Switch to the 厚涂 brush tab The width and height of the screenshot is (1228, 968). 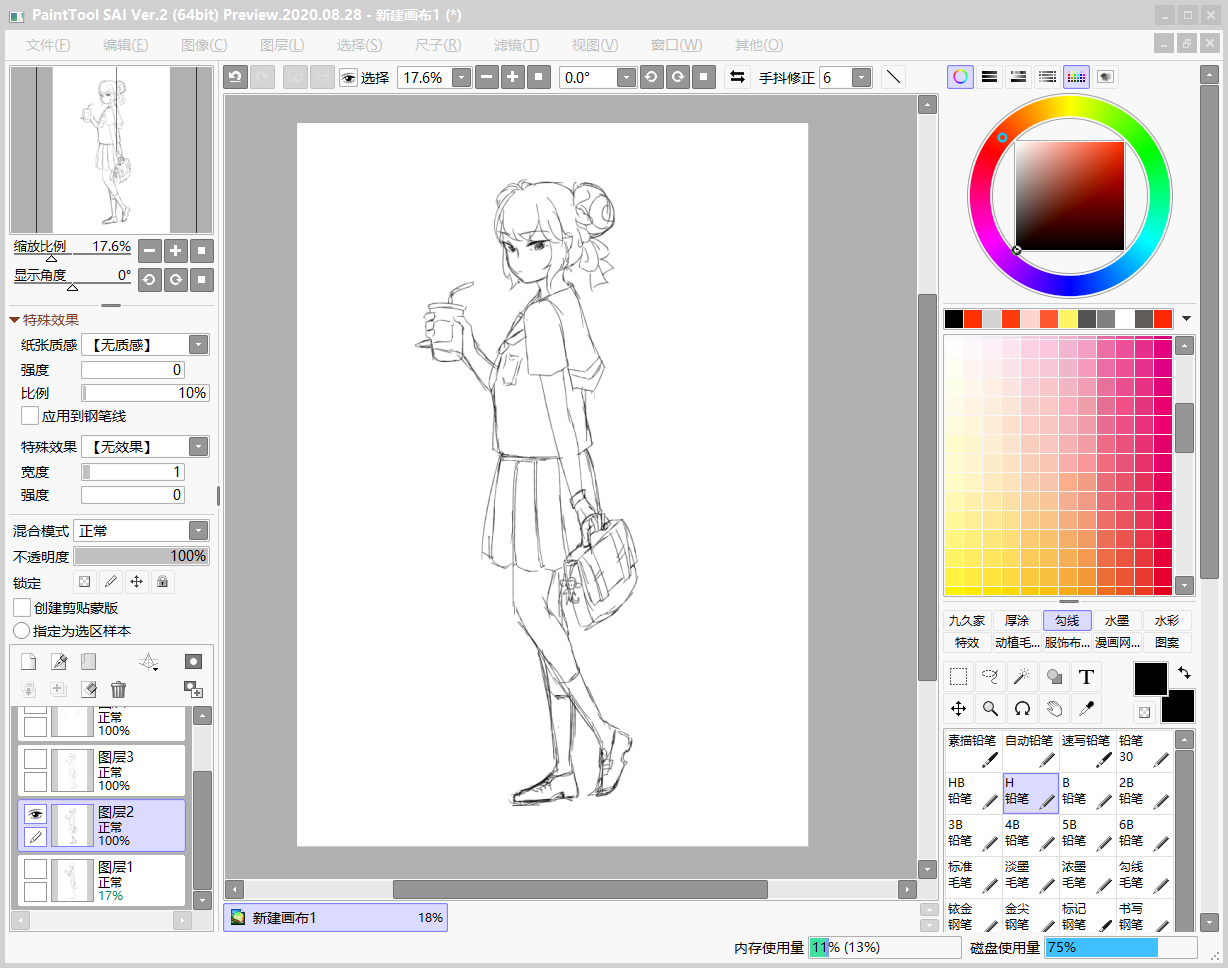[x=1017, y=621]
